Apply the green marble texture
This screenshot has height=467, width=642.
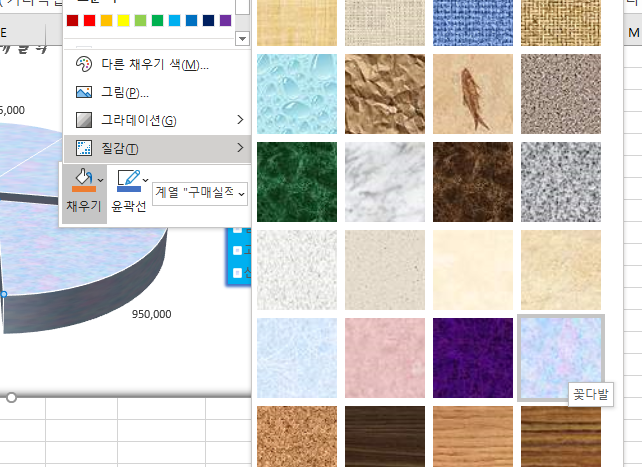tap(297, 182)
